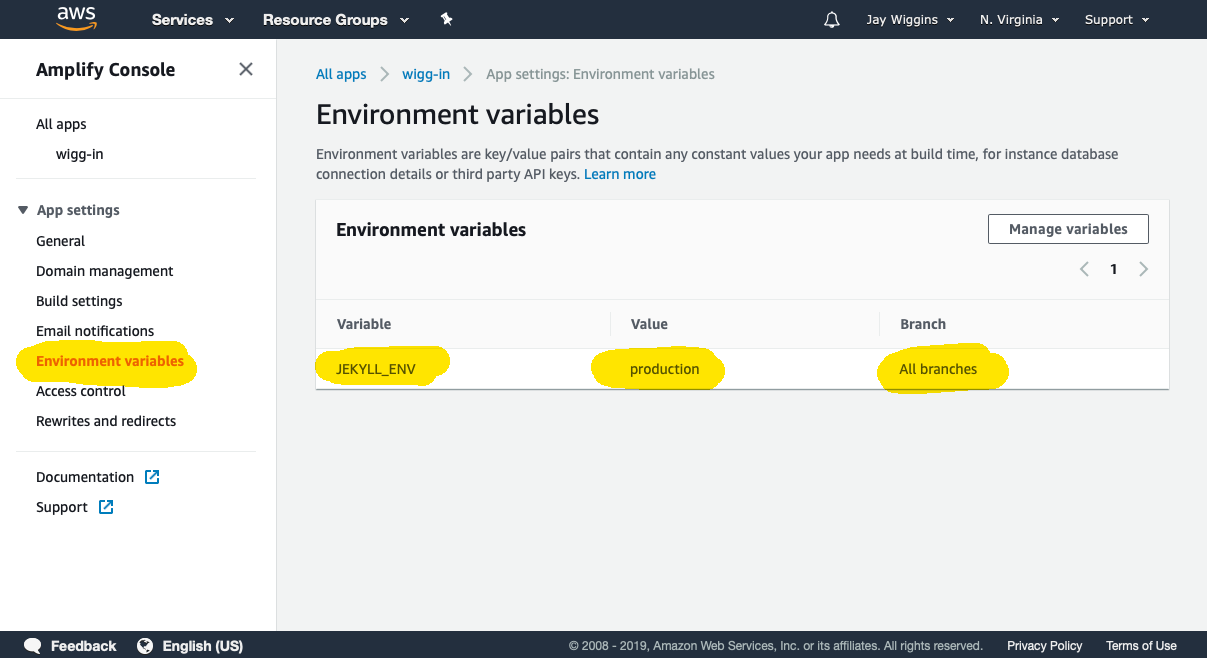This screenshot has width=1207, height=658.
Task: Click the Feedback speech bubble icon
Action: point(33,646)
